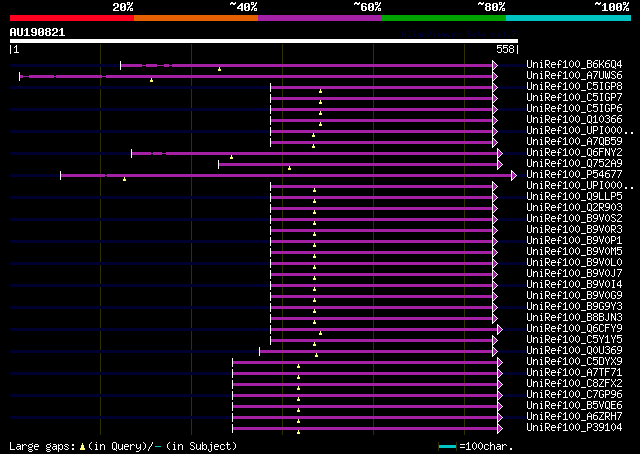Open the UniRef100_A7TF71 hit name

[574, 373]
